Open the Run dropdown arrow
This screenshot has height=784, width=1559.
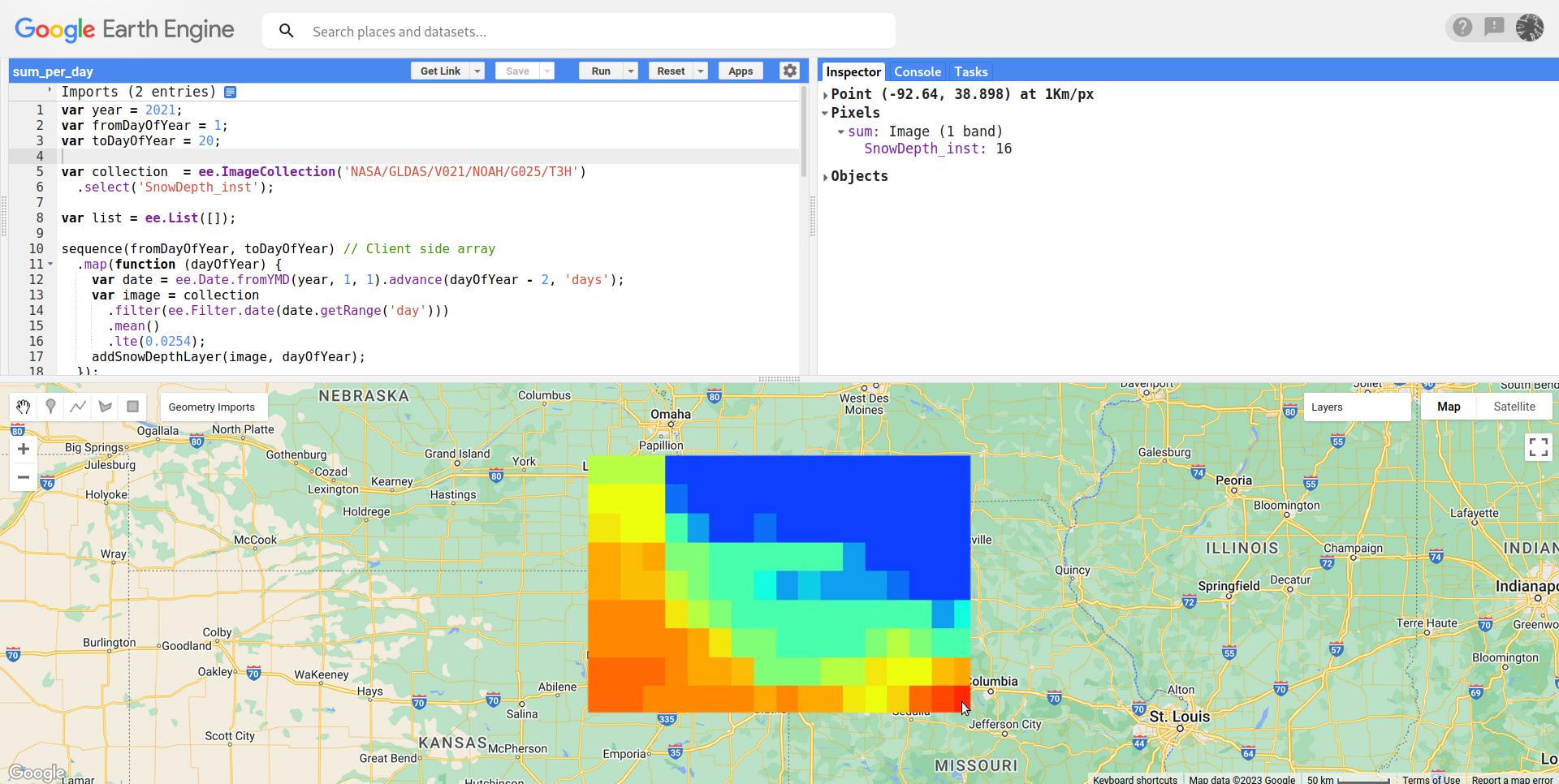(x=631, y=71)
